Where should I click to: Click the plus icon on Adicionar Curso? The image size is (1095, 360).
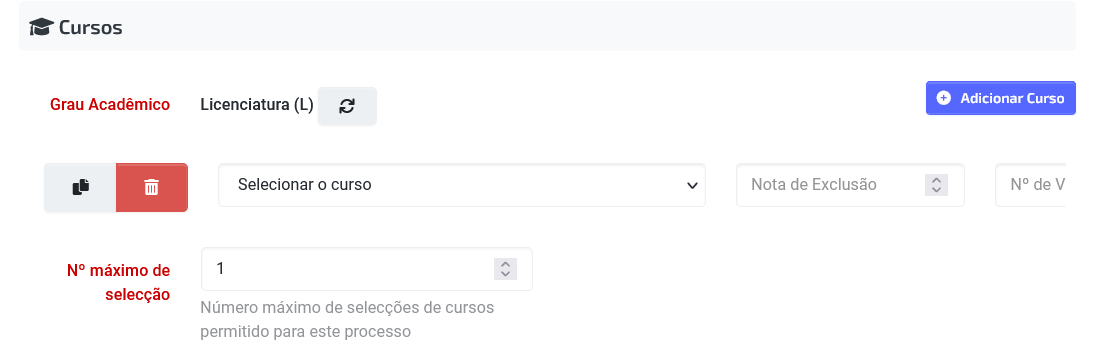[x=943, y=98]
